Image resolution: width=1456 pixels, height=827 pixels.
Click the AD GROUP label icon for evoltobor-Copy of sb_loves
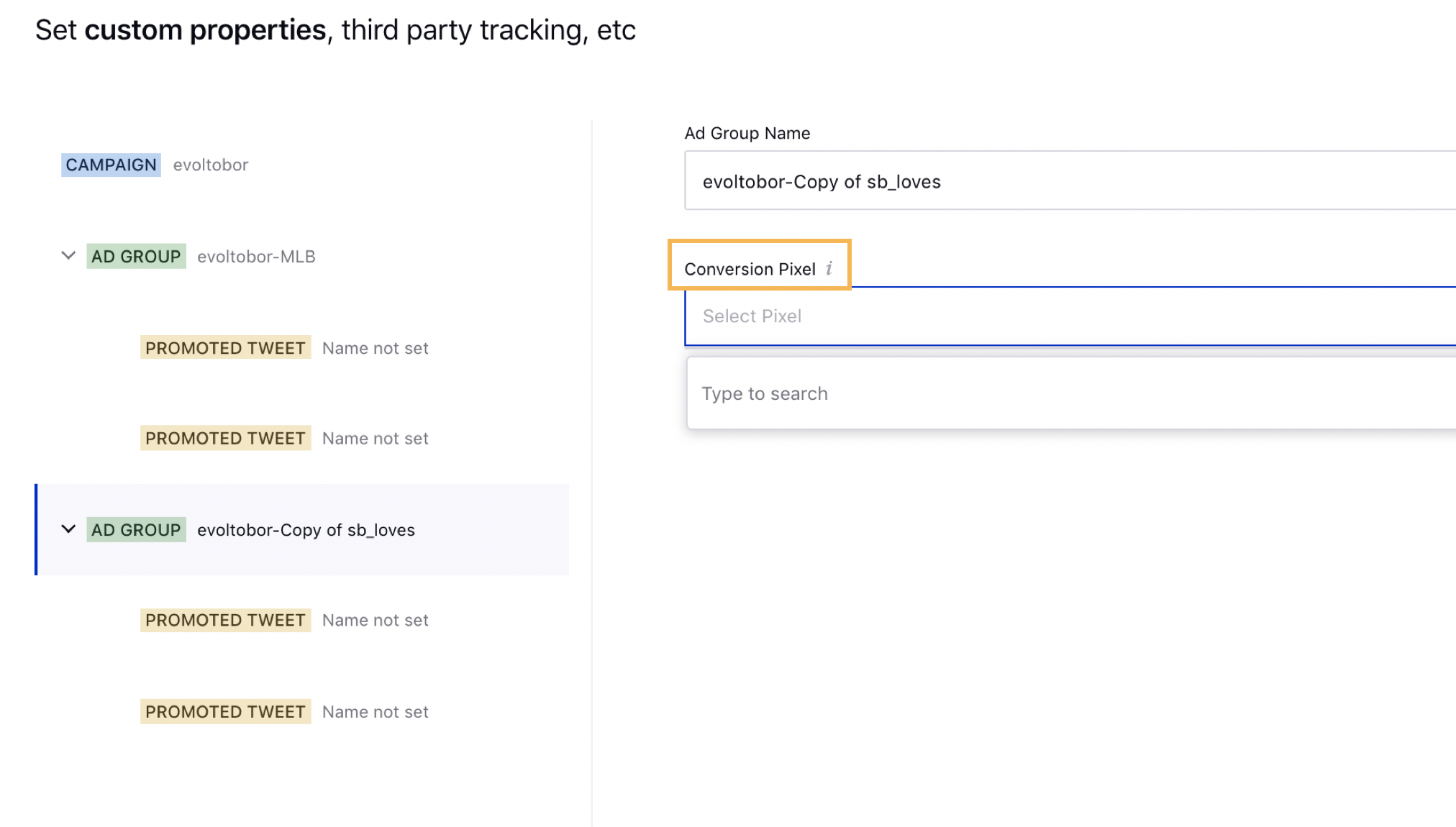click(137, 529)
